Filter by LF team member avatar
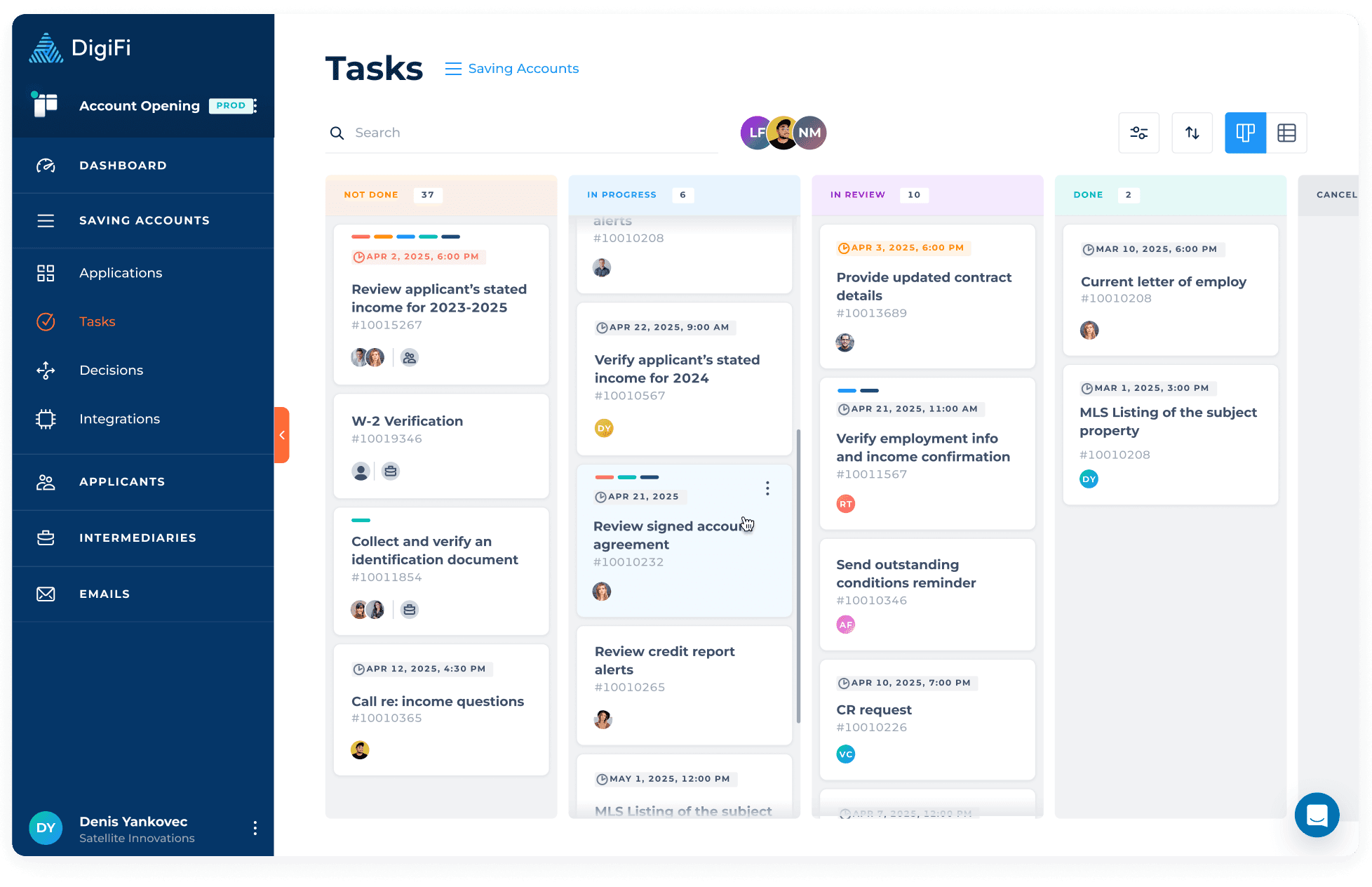The width and height of the screenshot is (1372, 887). pyautogui.click(x=755, y=133)
